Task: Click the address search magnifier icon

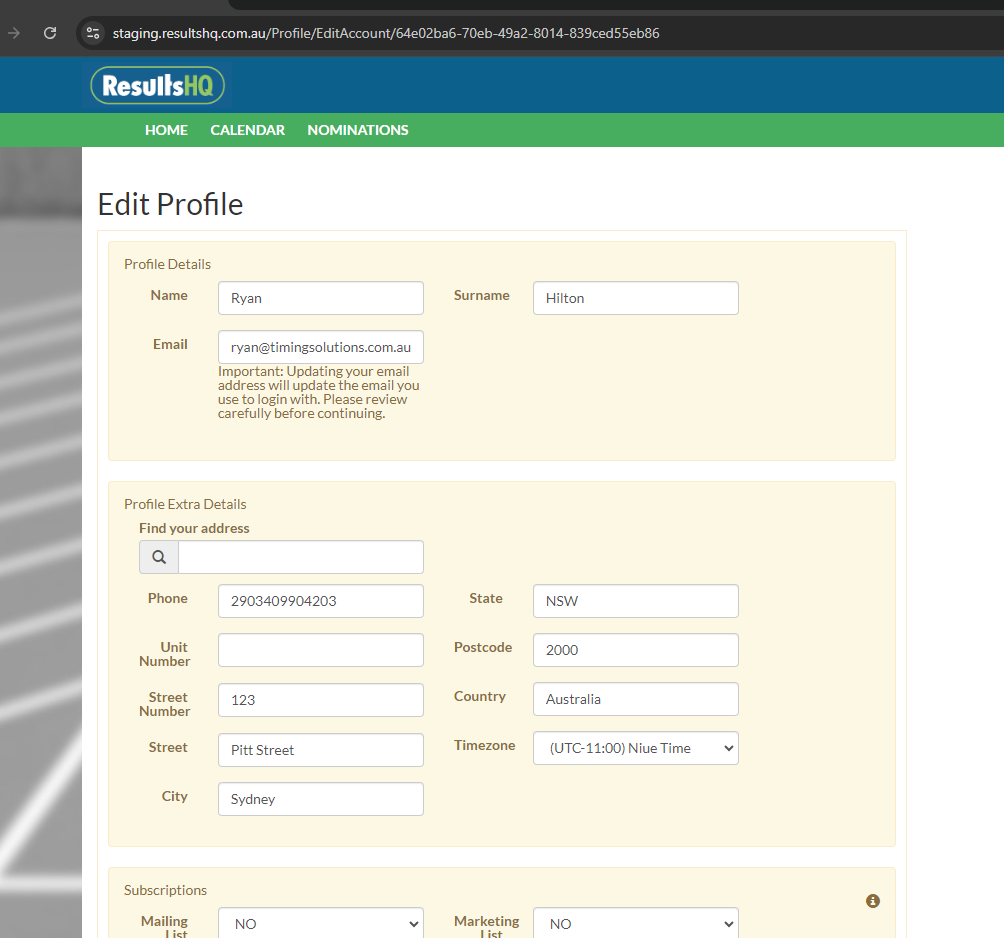Action: tap(159, 557)
